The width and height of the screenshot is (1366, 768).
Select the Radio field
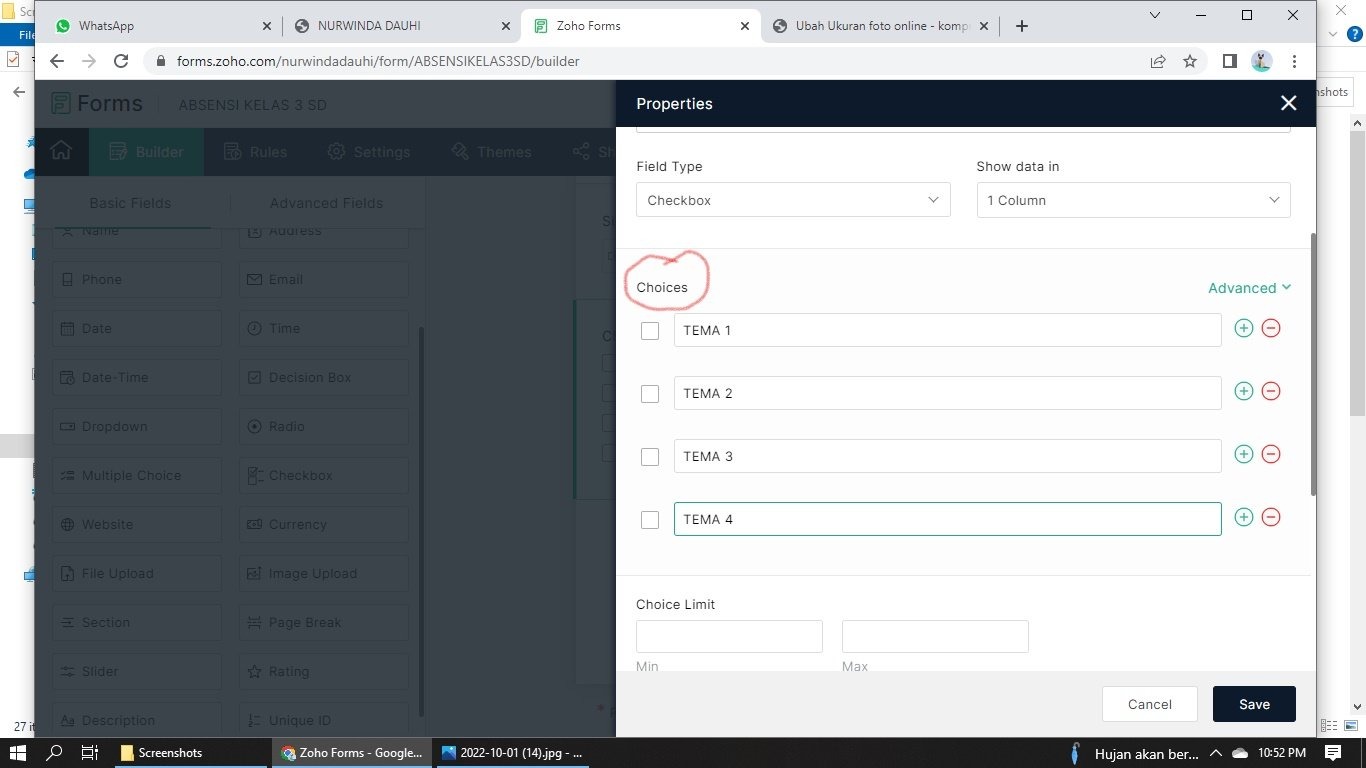(324, 426)
